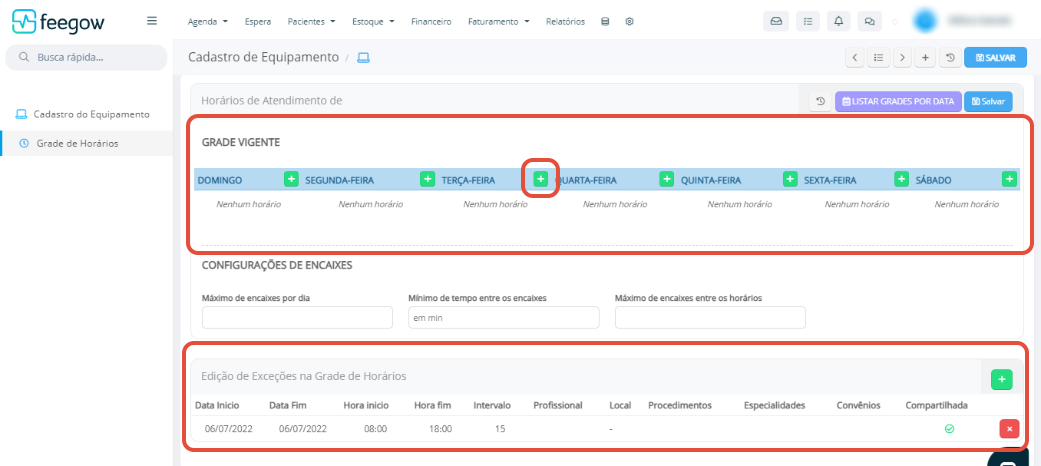The image size is (1041, 466).
Task: Open the Agenda dropdown menu
Action: 208,21
